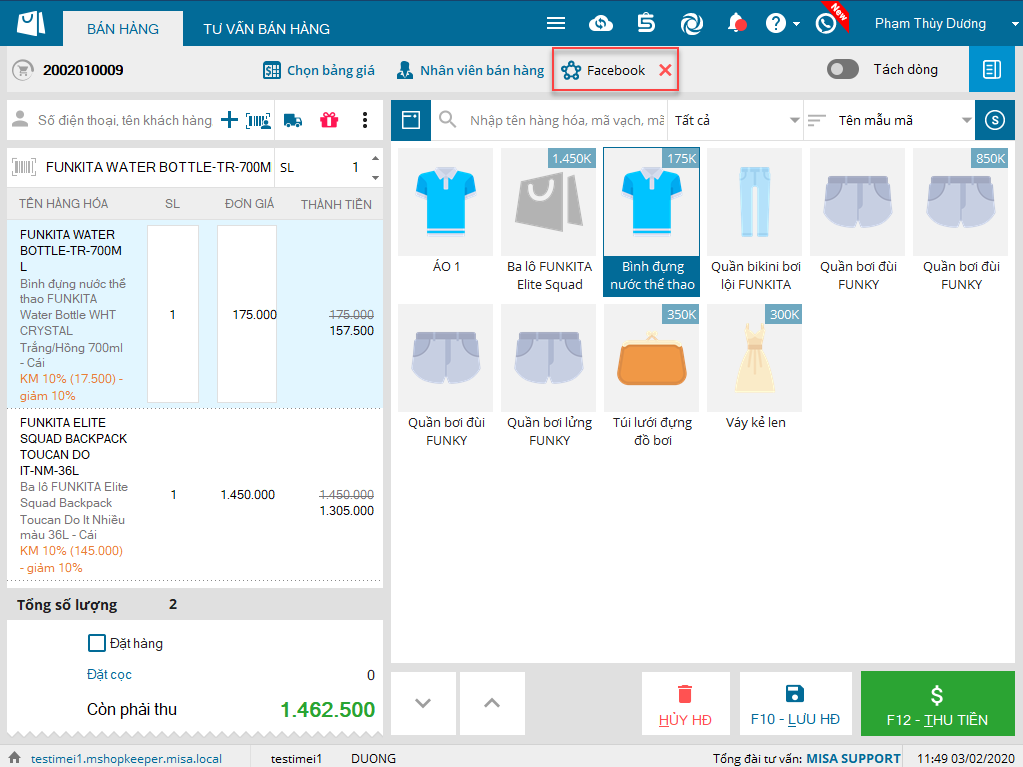1023x767 pixels.
Task: Open testimei1.mshopkeeper.misa.local link
Action: tap(127, 759)
